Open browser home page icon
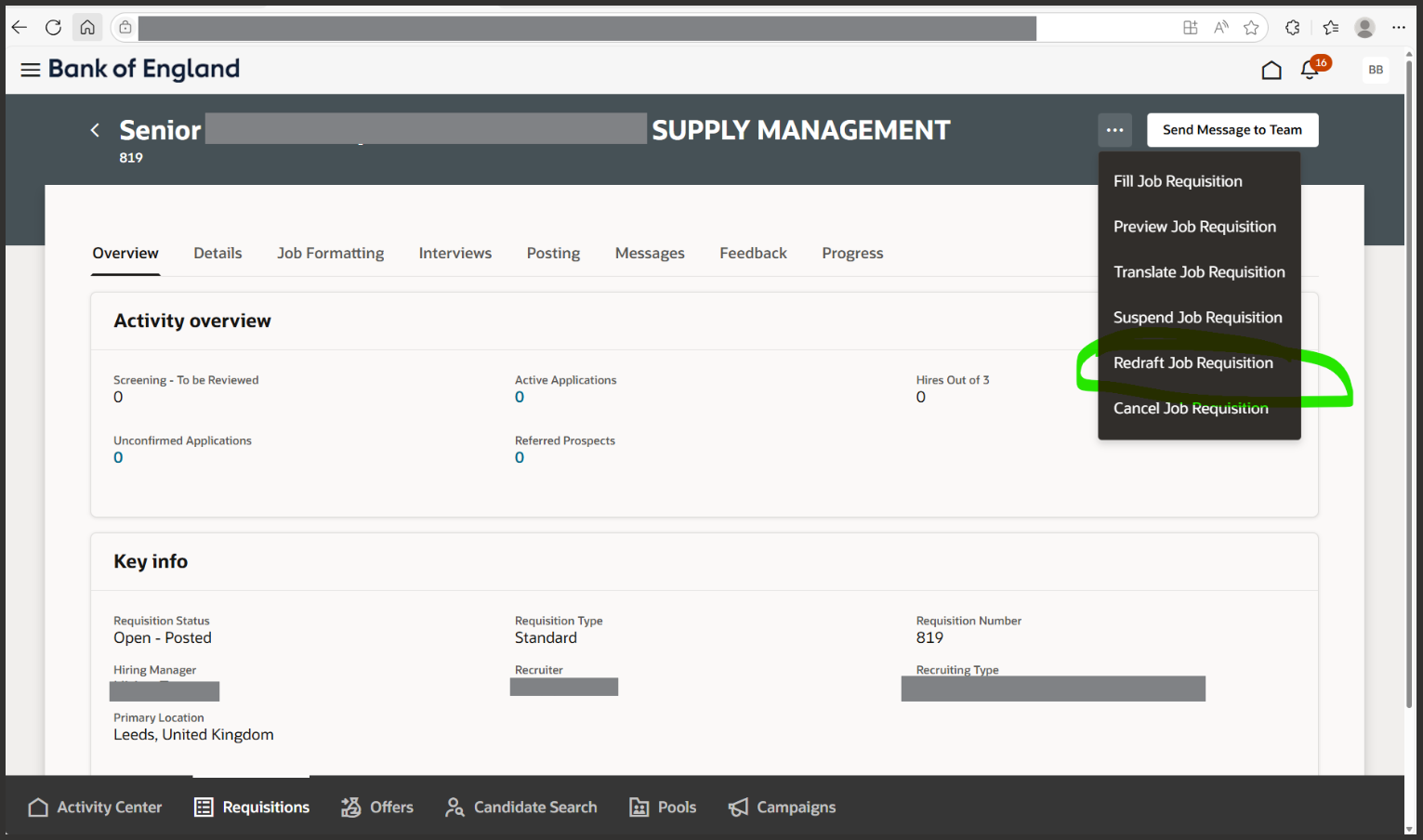The image size is (1423, 840). click(x=87, y=28)
